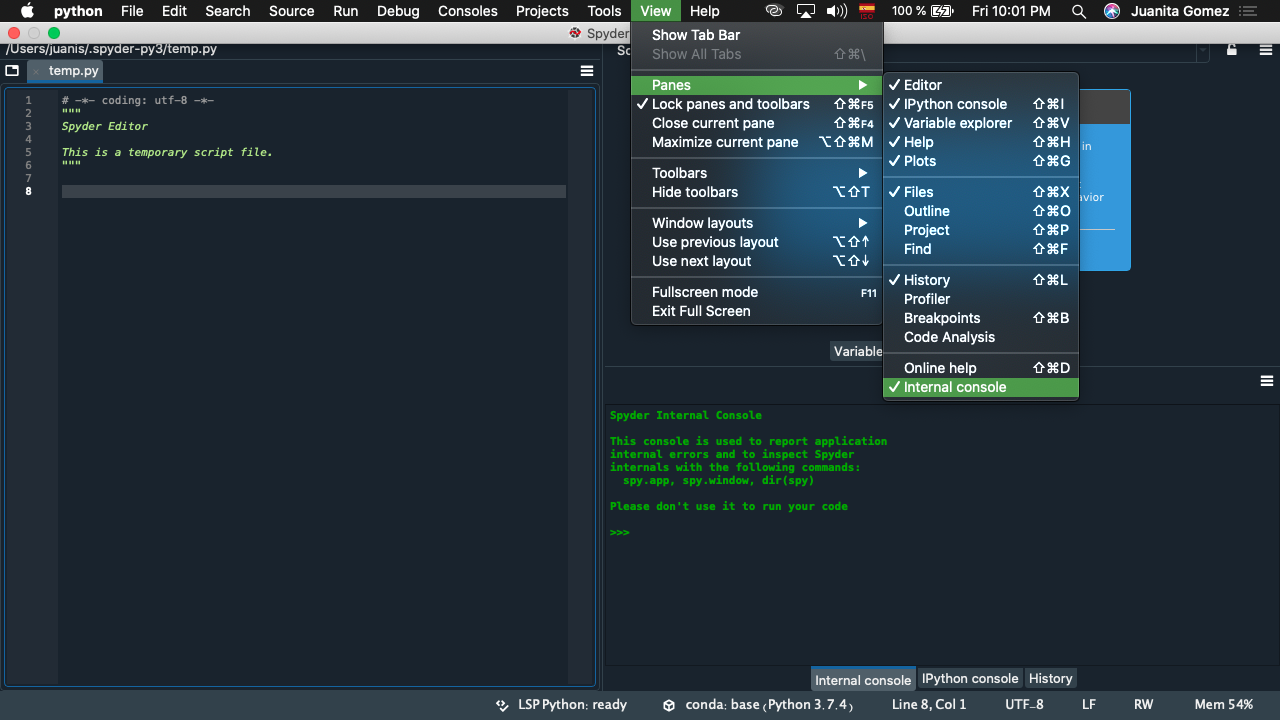
Task: Open the AirPlay display icon
Action: click(806, 11)
